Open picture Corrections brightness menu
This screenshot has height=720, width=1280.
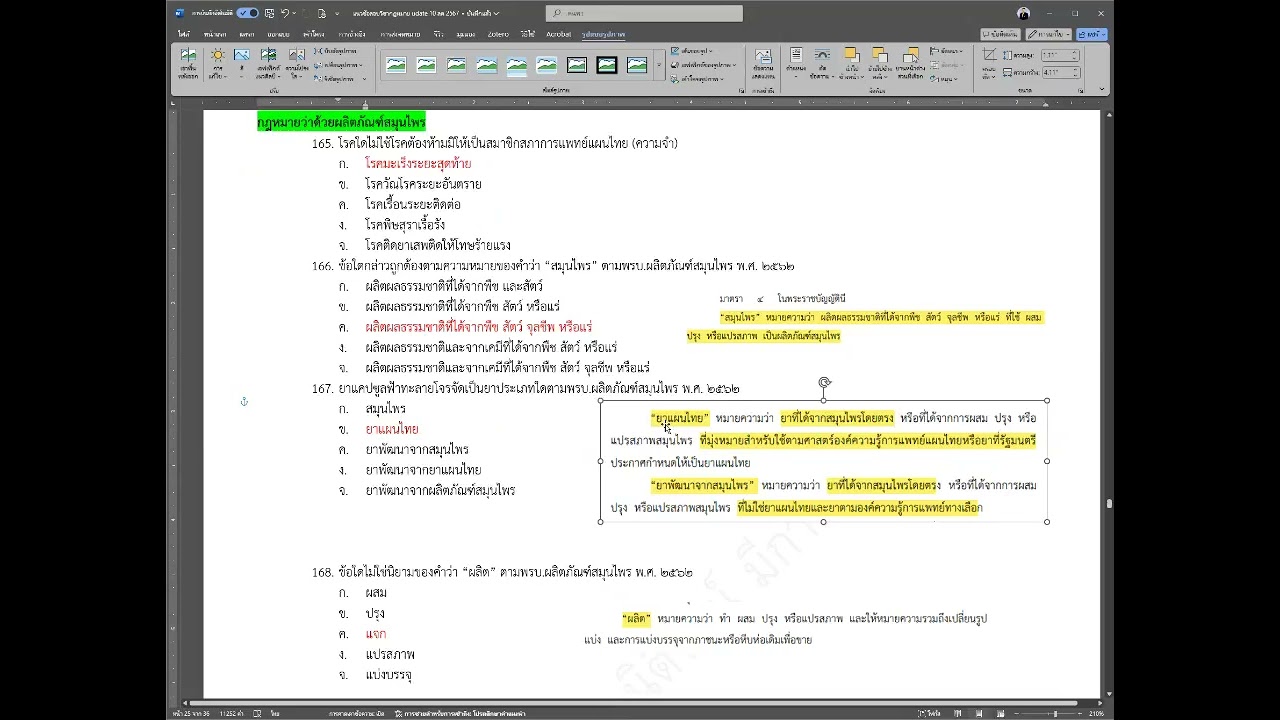click(217, 64)
